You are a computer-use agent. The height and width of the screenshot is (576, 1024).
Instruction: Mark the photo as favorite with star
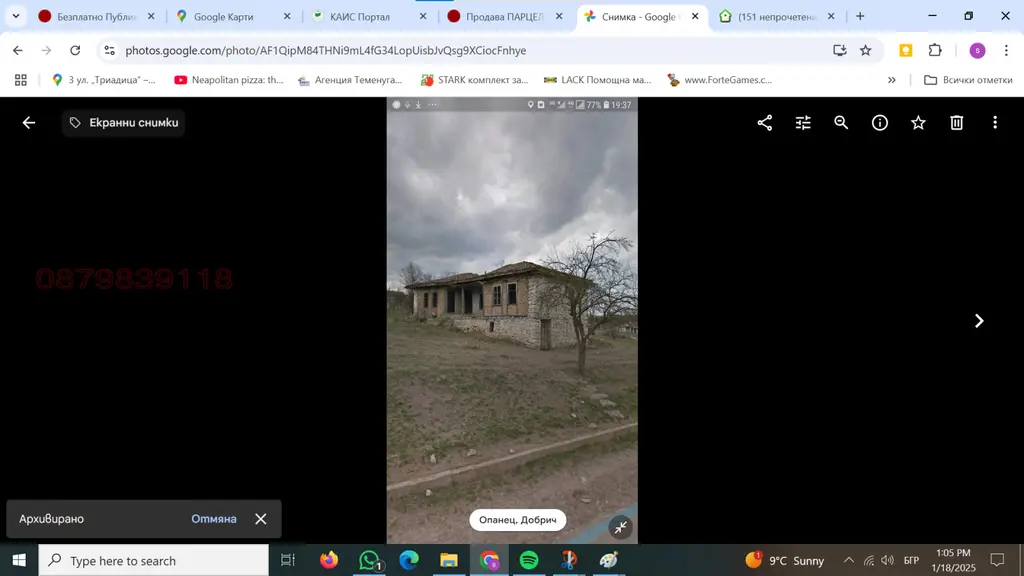pos(918,123)
